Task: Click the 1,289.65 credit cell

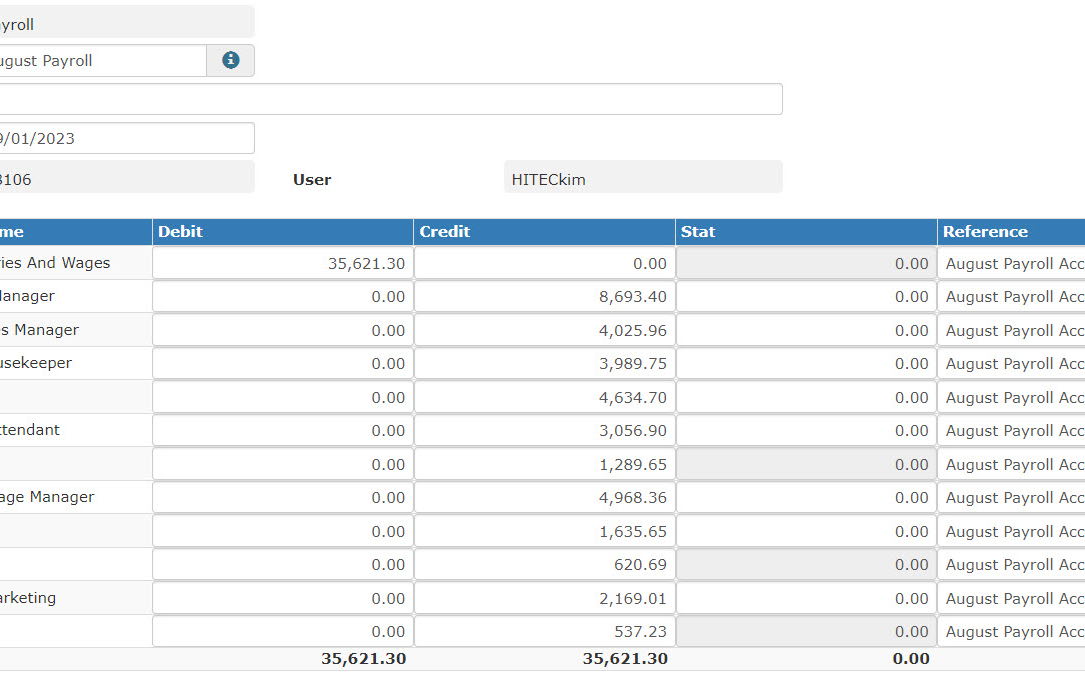Action: pyautogui.click(x=544, y=464)
